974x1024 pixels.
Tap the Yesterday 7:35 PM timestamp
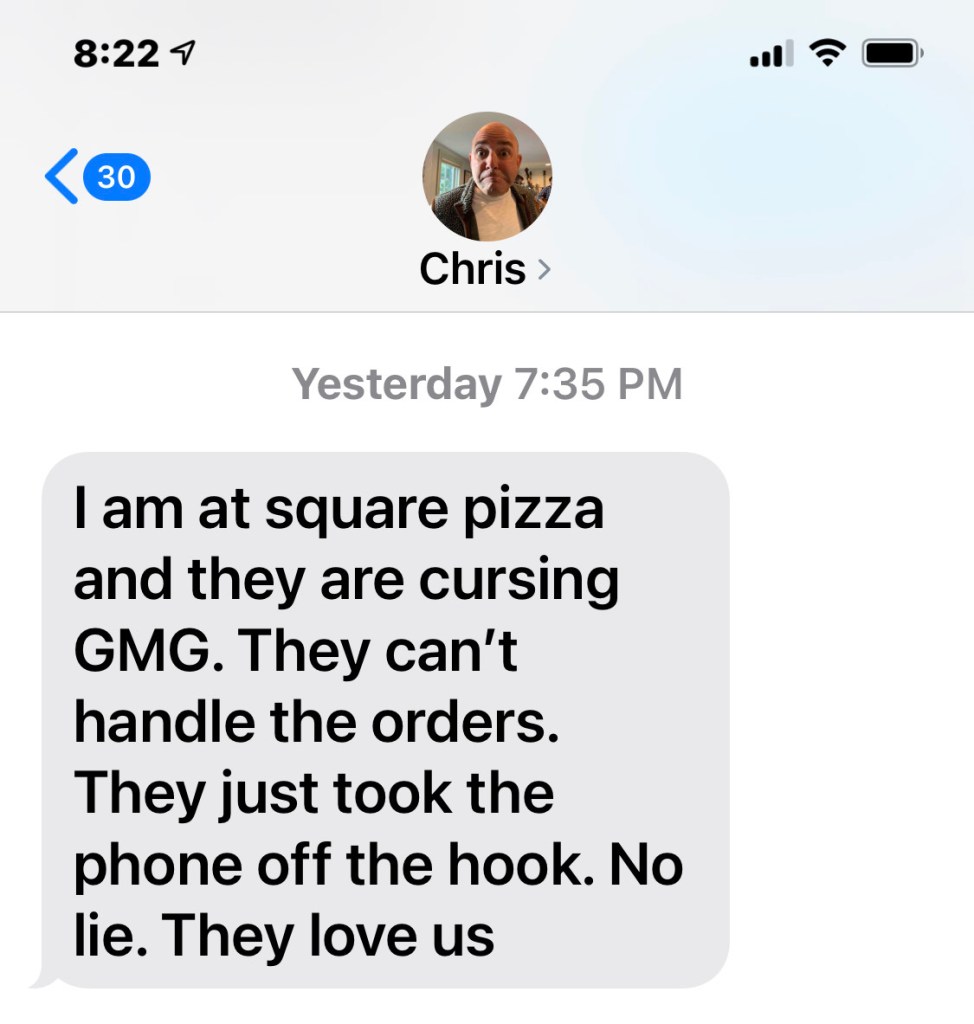487,383
